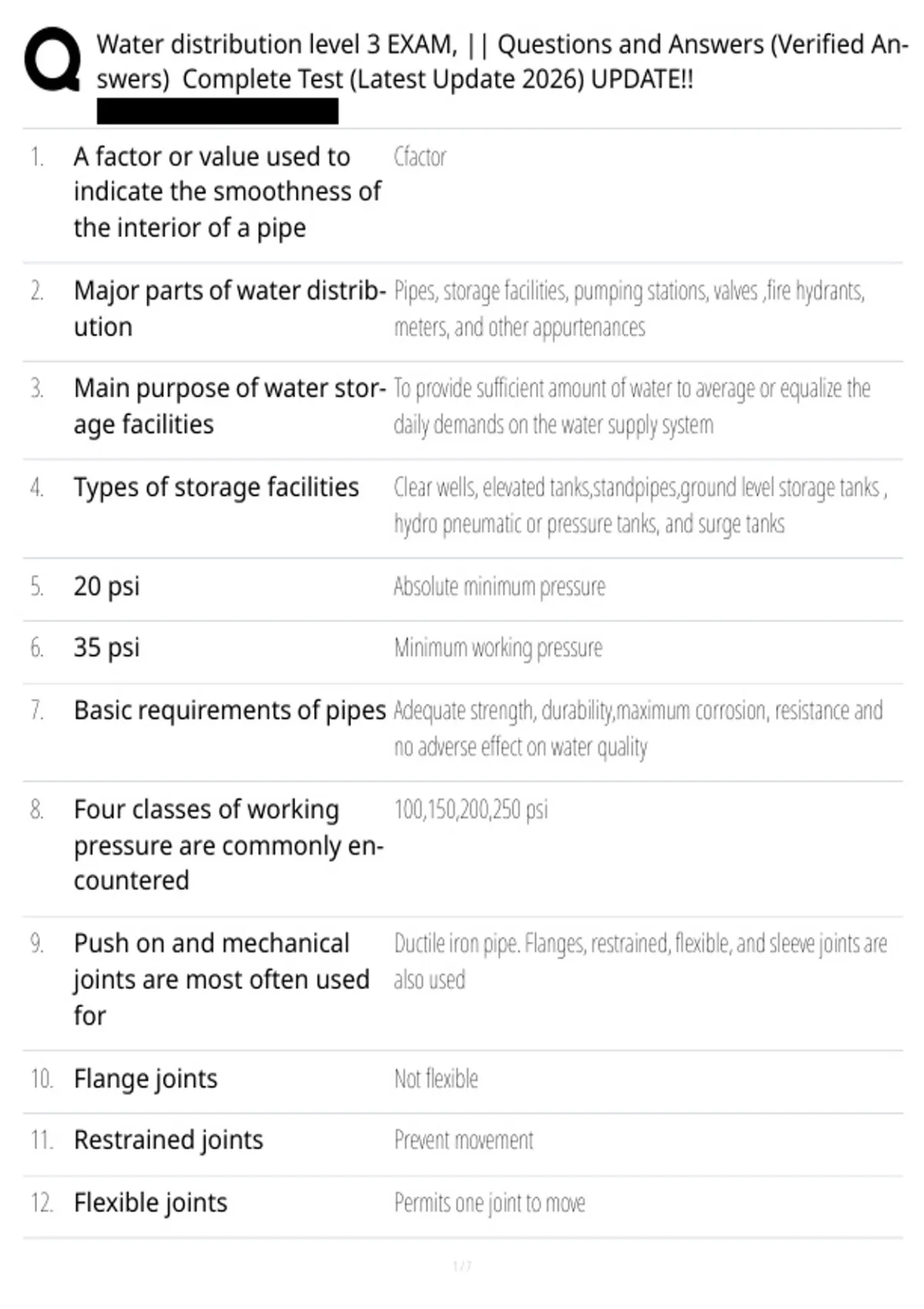This screenshot has width=924, height=1309.
Task: Click the blacked-out author bar below title
Action: (217, 112)
